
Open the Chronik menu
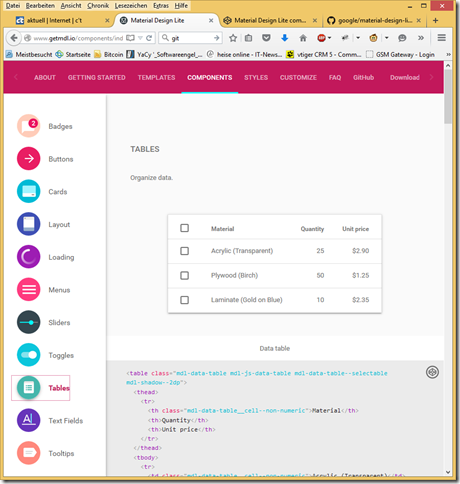[x=98, y=6]
